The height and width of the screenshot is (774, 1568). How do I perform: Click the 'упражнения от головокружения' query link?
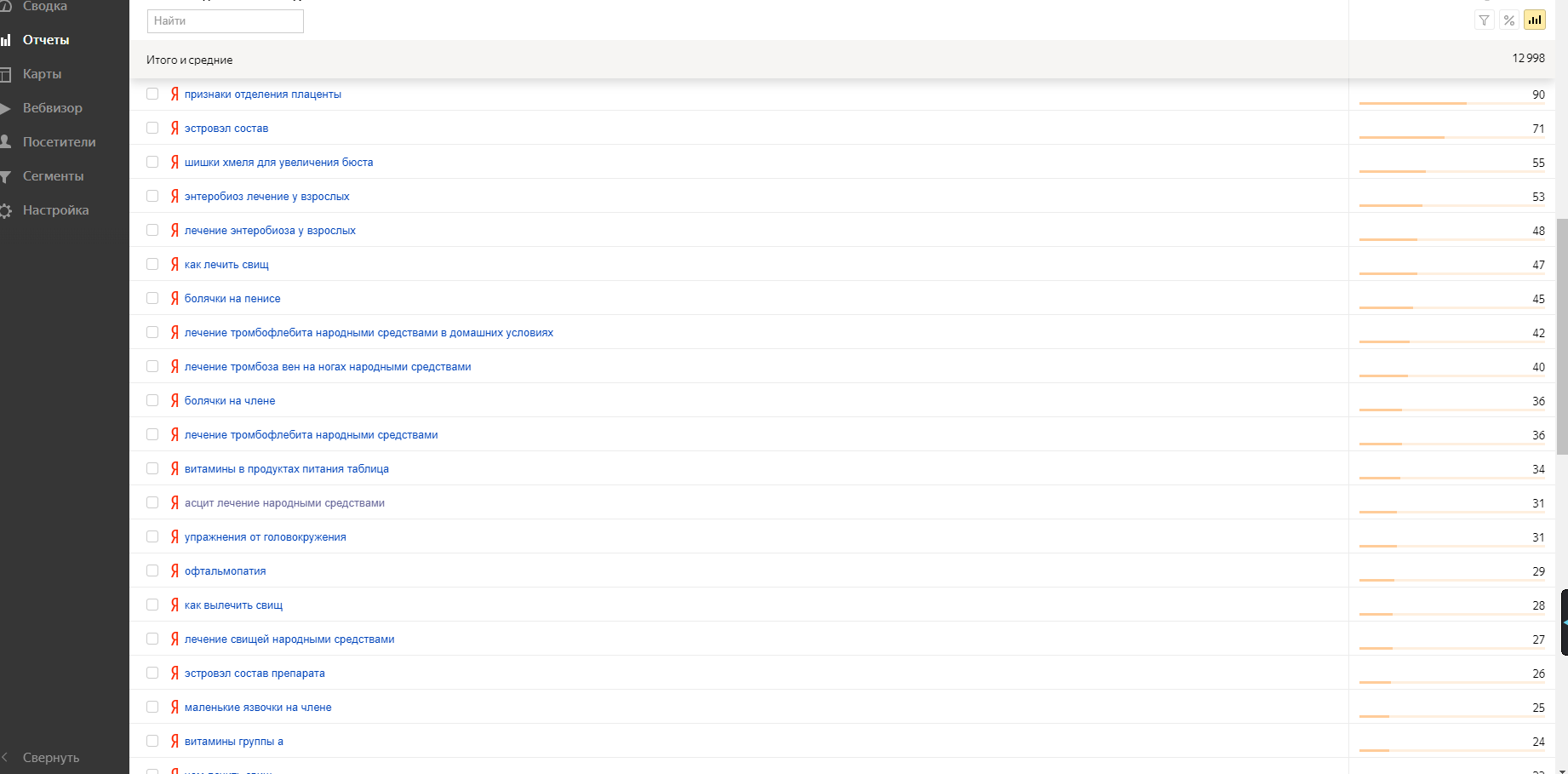[x=265, y=537]
